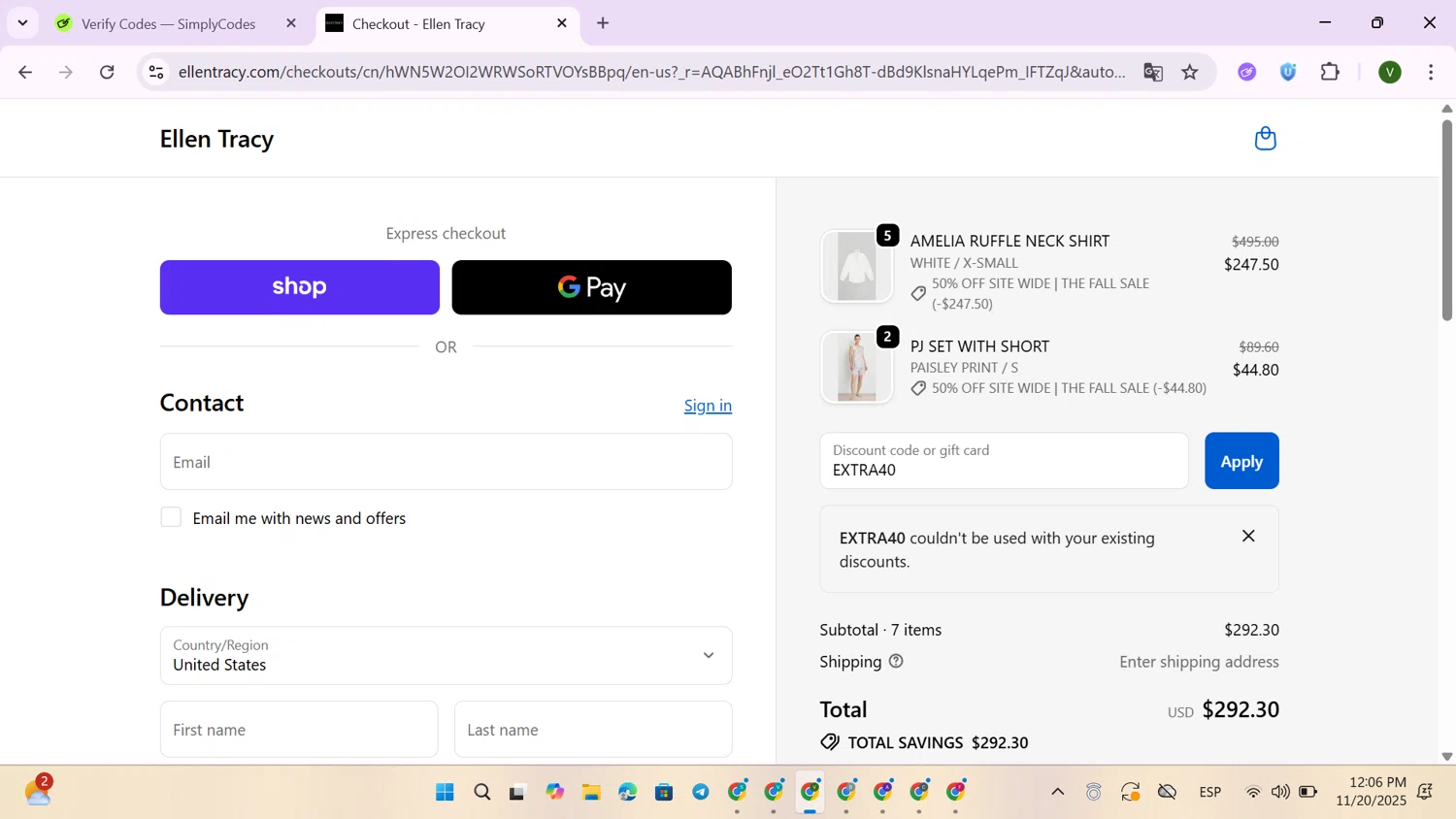Viewport: 1456px width, 819px height.
Task: Open Microsoft Store from the taskbar
Action: (664, 792)
